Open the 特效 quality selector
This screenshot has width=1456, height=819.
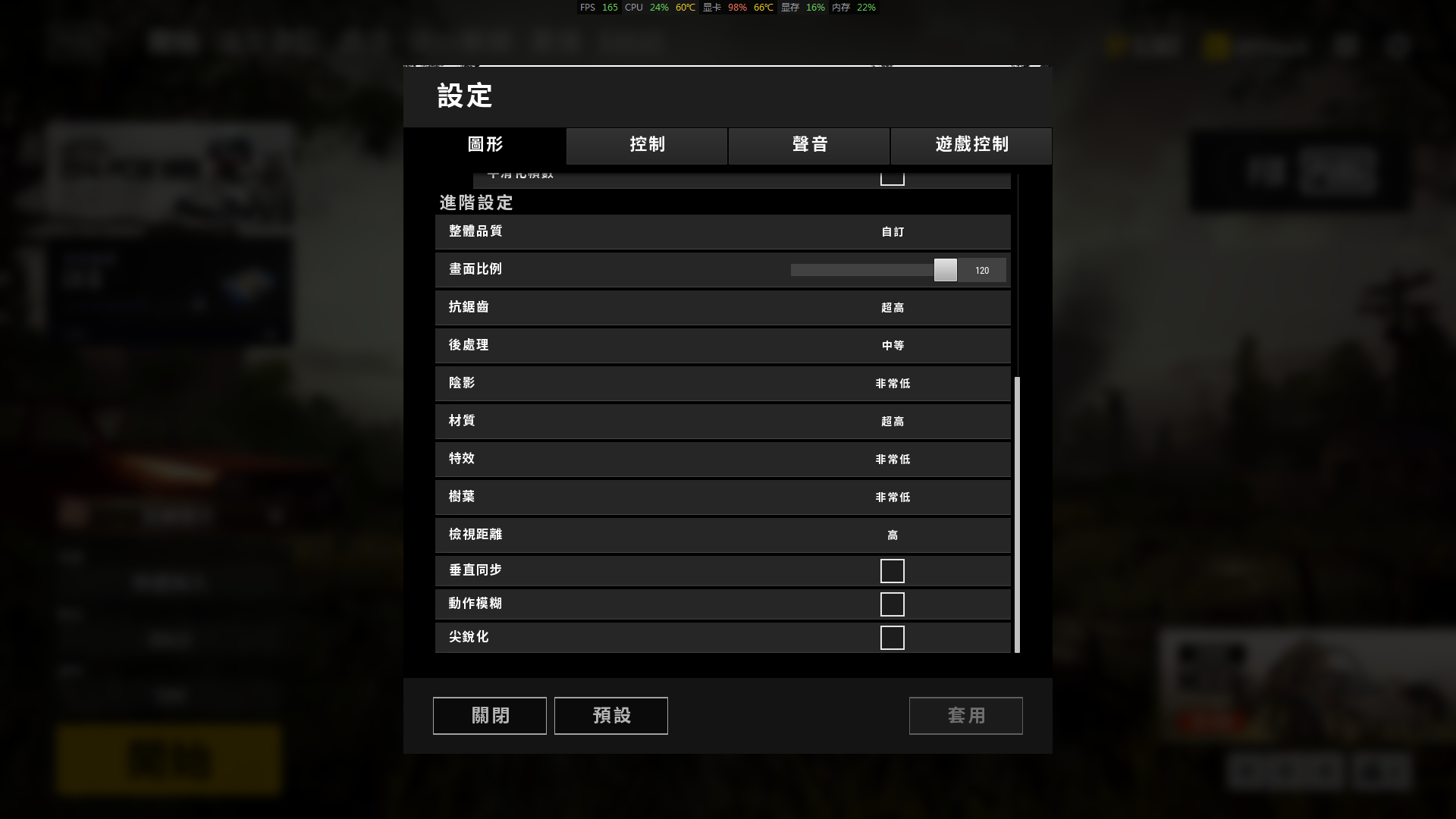(x=893, y=460)
